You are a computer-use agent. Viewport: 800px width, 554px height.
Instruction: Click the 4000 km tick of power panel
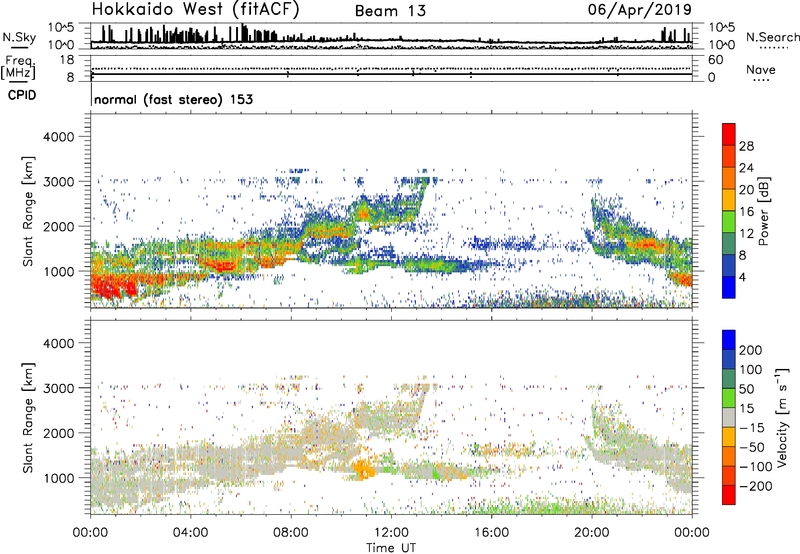59,137
